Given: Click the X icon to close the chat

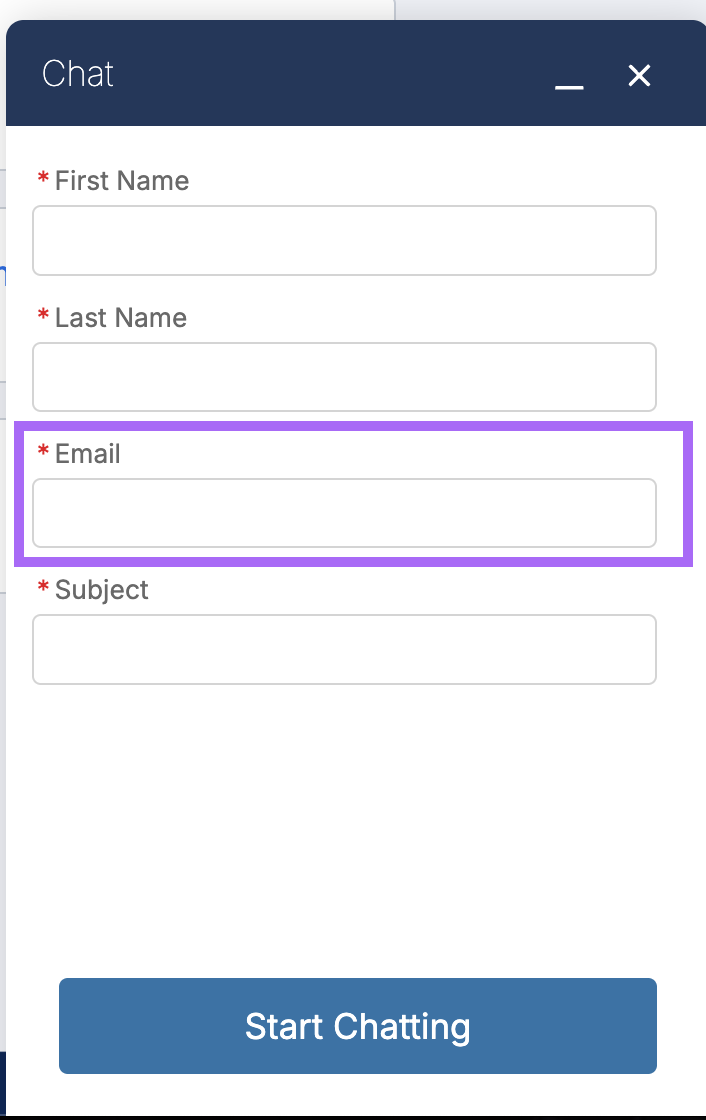Looking at the screenshot, I should pos(638,75).
